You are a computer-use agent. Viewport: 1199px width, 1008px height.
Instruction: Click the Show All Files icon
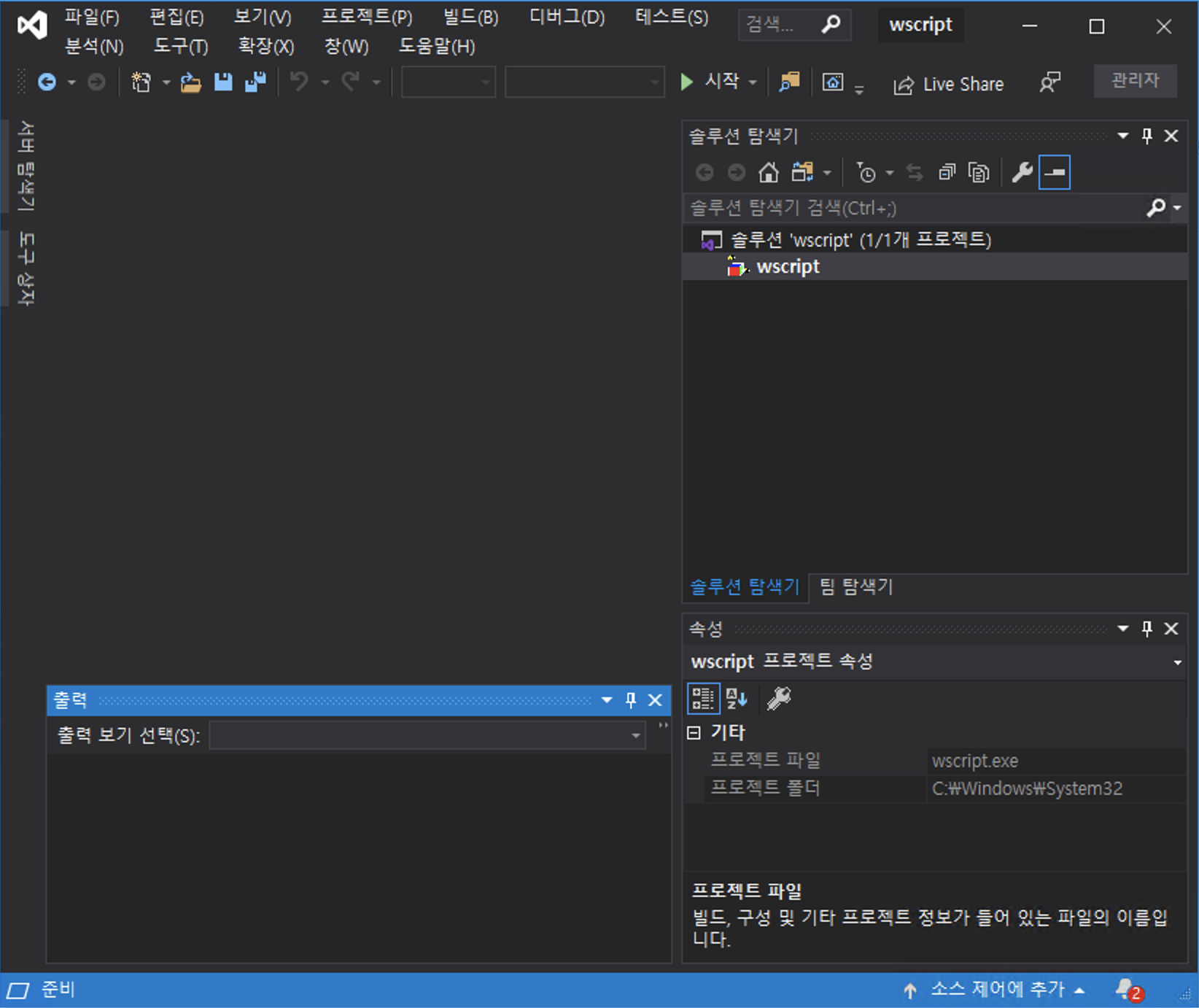(x=979, y=173)
